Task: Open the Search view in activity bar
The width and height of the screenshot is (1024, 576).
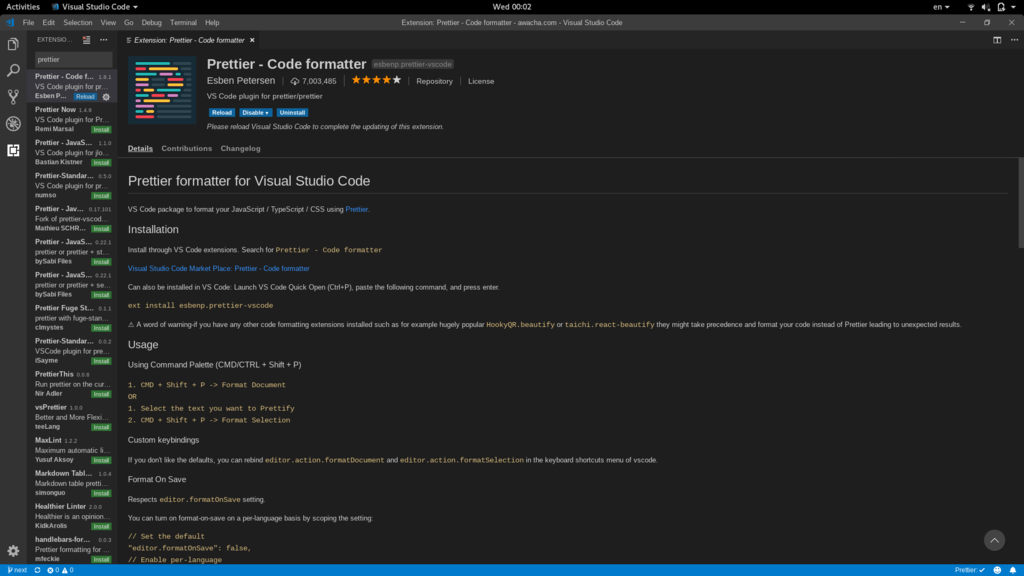Action: tap(13, 71)
